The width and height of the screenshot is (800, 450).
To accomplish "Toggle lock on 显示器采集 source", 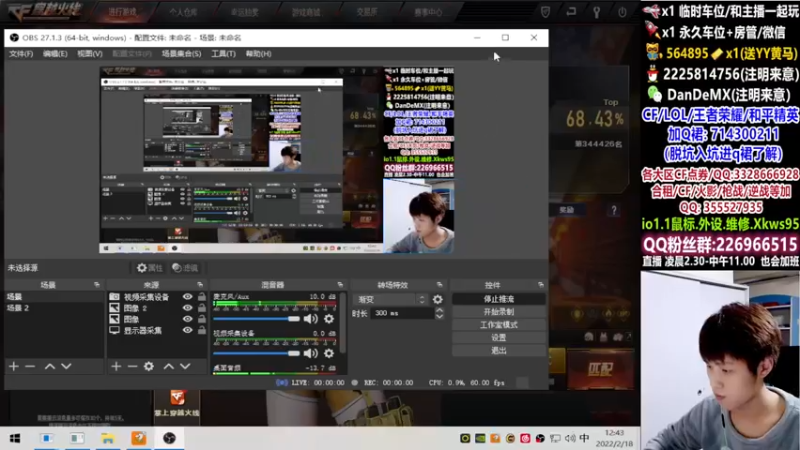I will point(202,330).
